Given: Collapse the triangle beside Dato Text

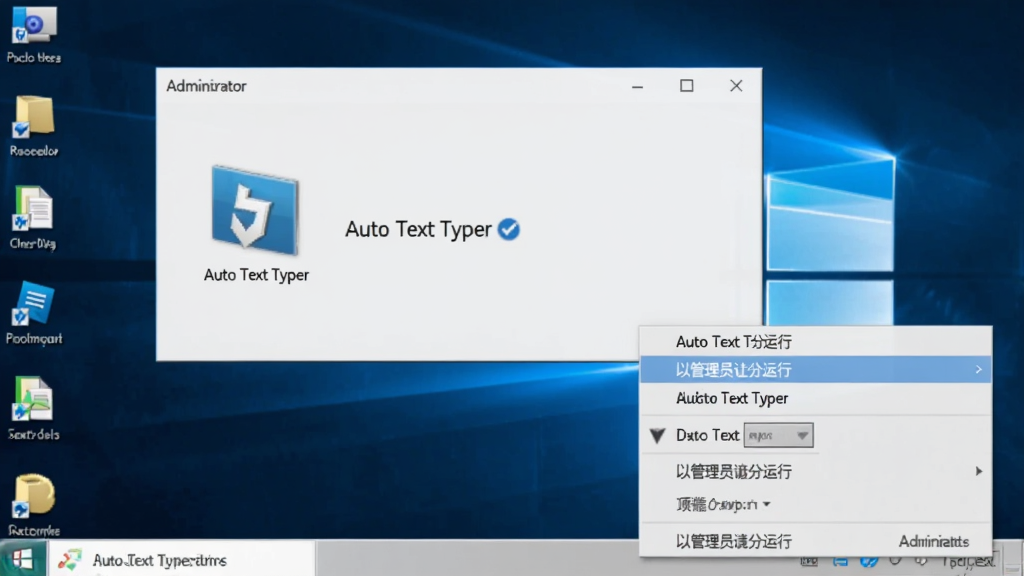Looking at the screenshot, I should pos(658,436).
